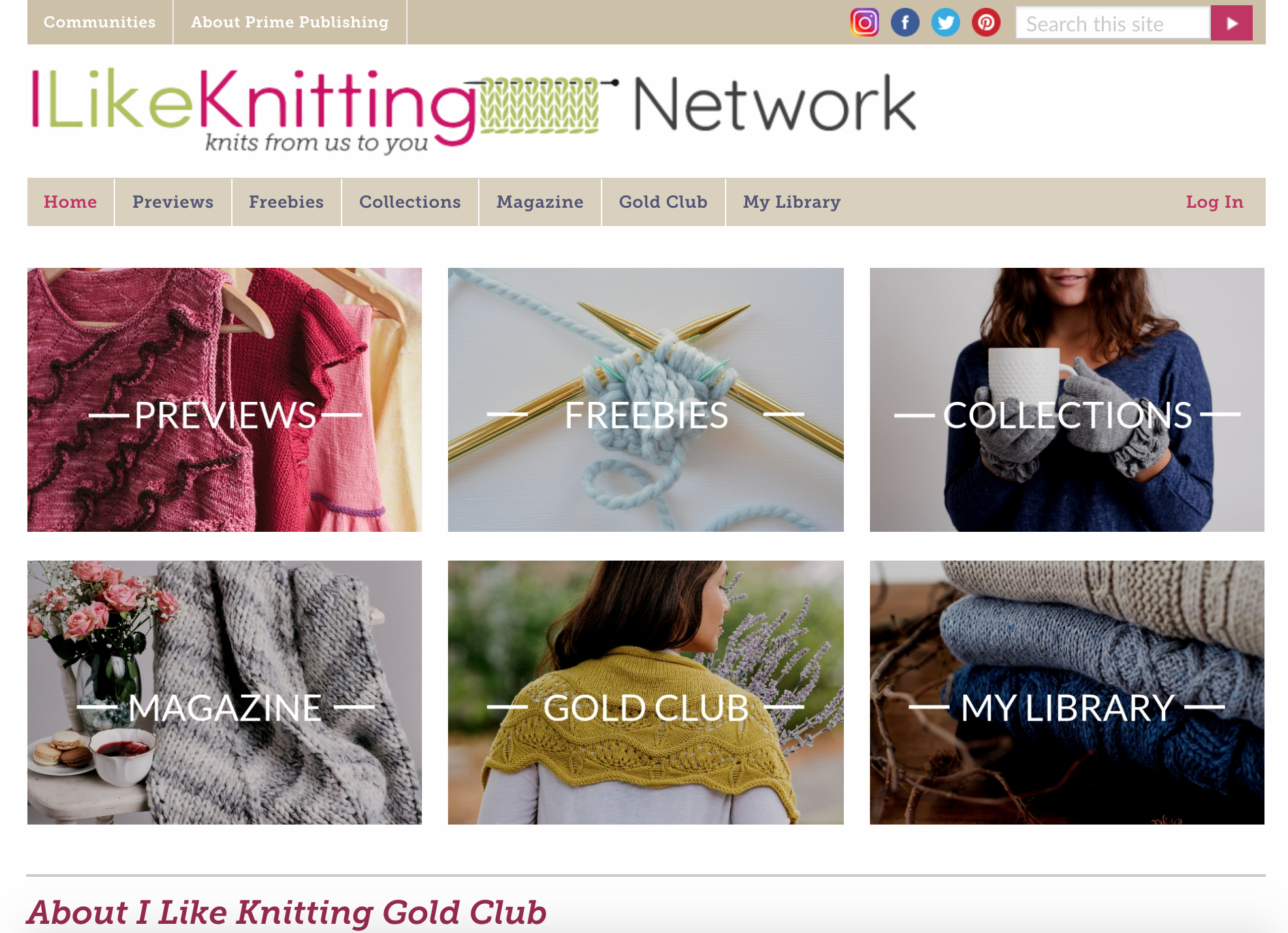Open the MY LIBRARY image tile

[1067, 693]
